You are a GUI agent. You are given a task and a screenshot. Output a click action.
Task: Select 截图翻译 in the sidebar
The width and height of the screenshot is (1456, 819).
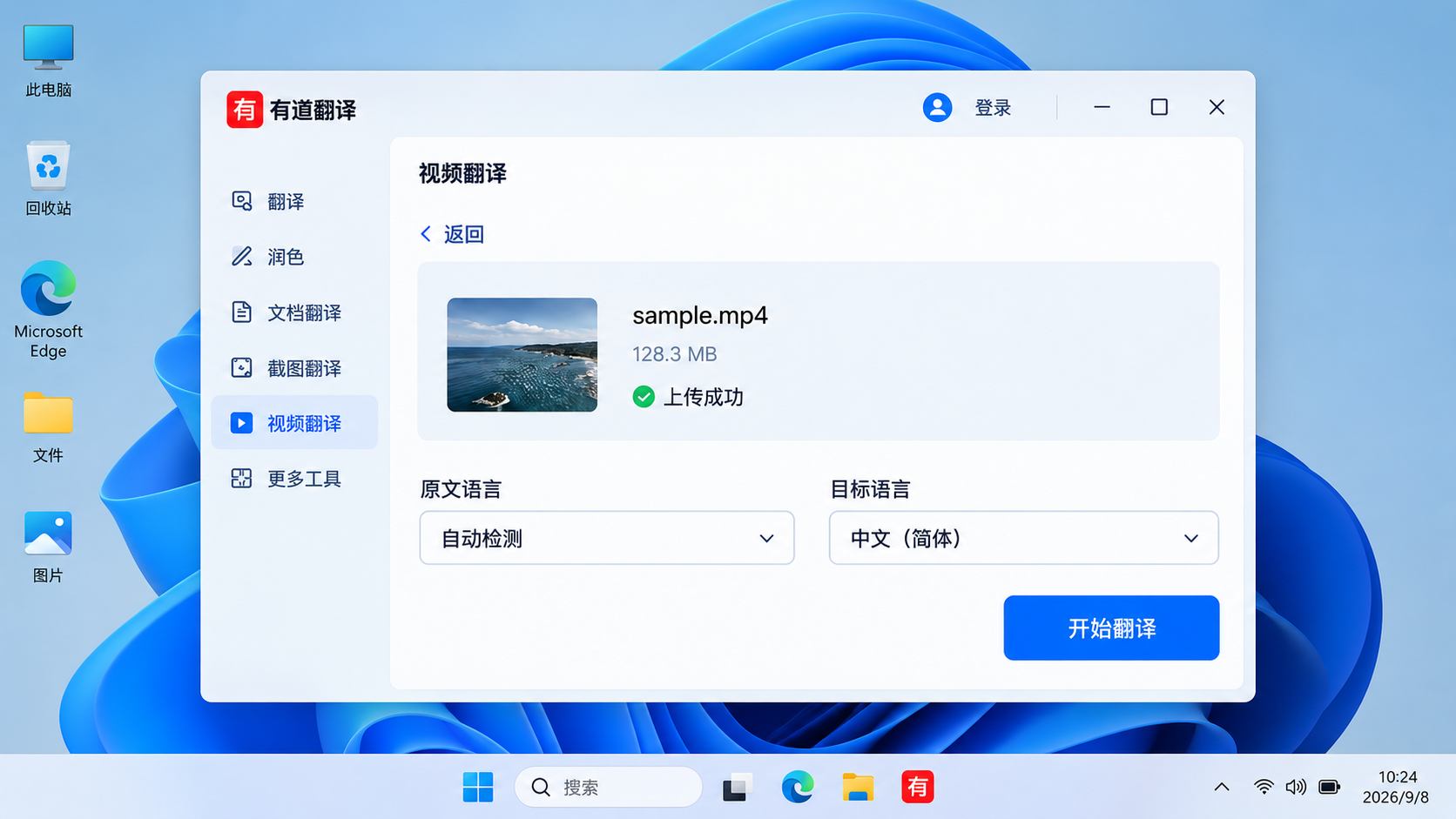[x=294, y=368]
